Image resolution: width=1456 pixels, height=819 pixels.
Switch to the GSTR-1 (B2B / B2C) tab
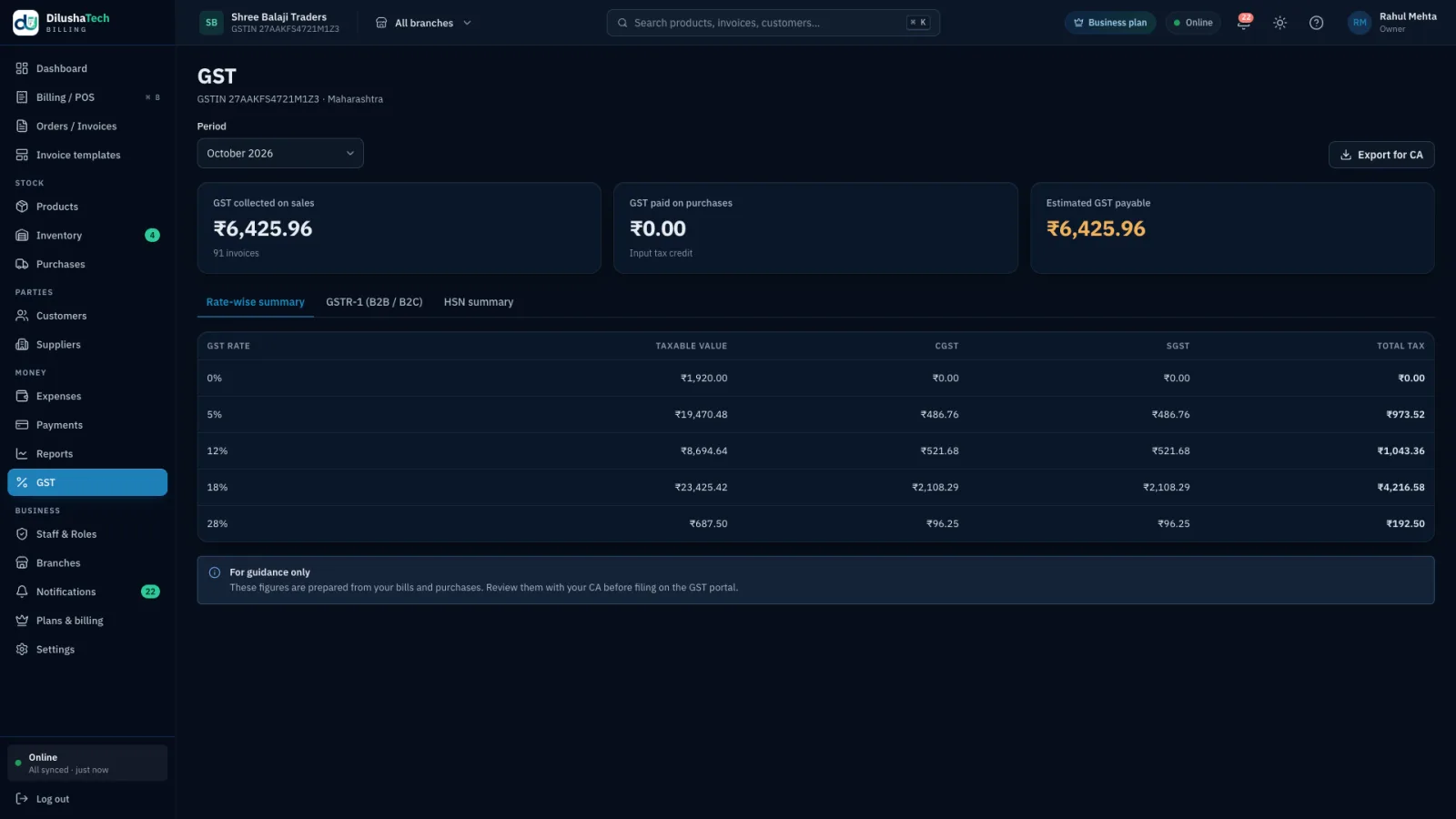point(374,302)
